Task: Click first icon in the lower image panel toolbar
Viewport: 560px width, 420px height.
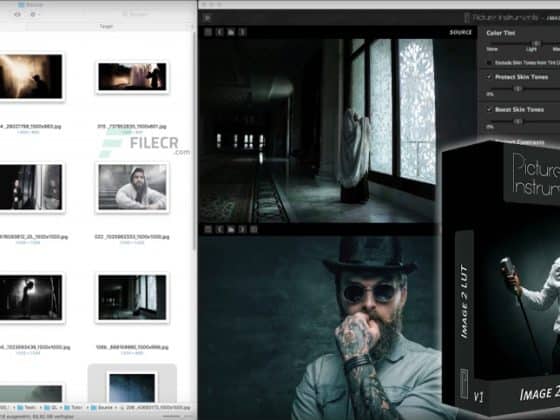Action: point(208,229)
